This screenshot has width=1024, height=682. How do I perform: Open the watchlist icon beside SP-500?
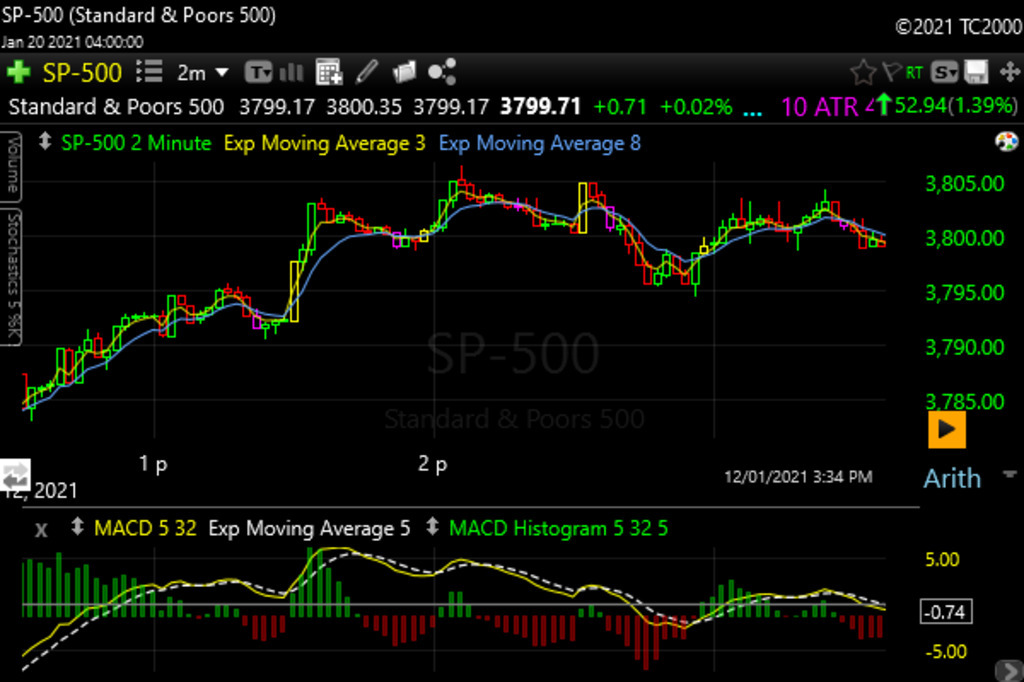coord(148,72)
